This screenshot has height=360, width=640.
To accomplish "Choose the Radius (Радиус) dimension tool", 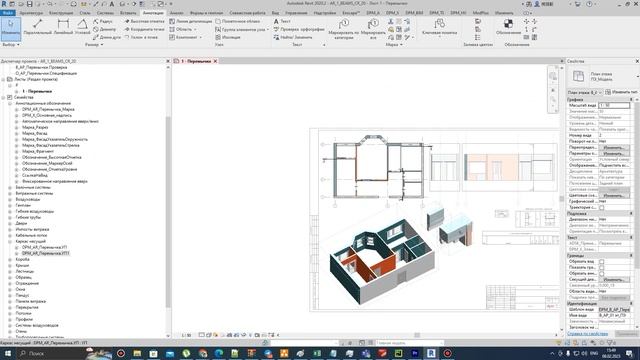I will point(103,21).
